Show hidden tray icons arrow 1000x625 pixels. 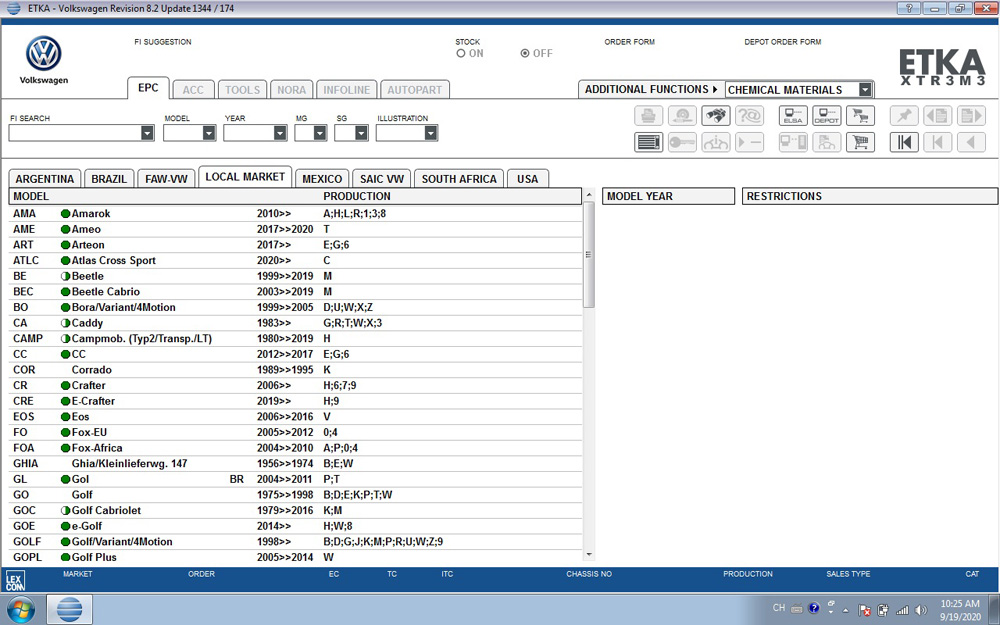pos(846,610)
